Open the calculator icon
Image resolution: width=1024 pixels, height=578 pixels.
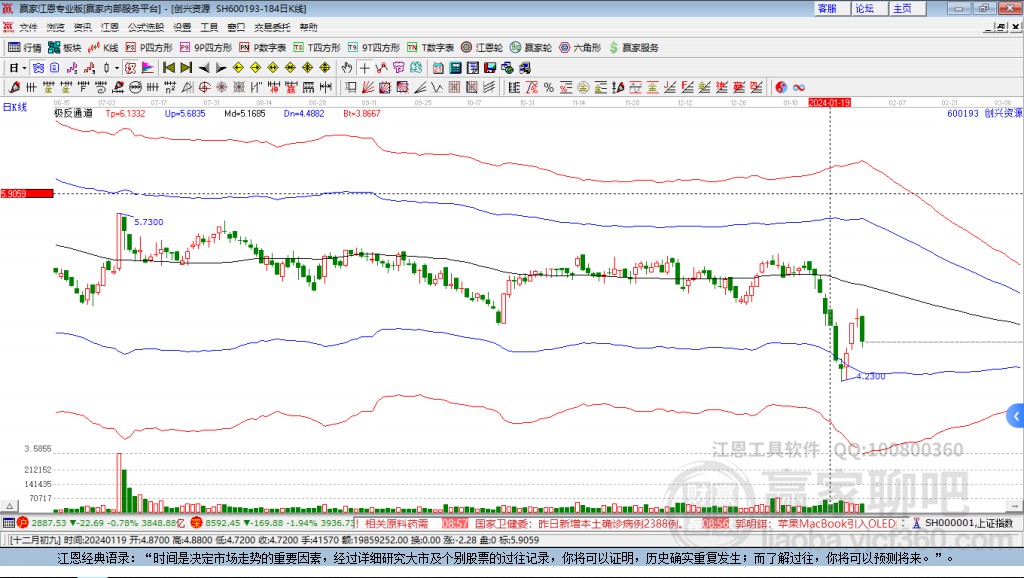(x=455, y=68)
